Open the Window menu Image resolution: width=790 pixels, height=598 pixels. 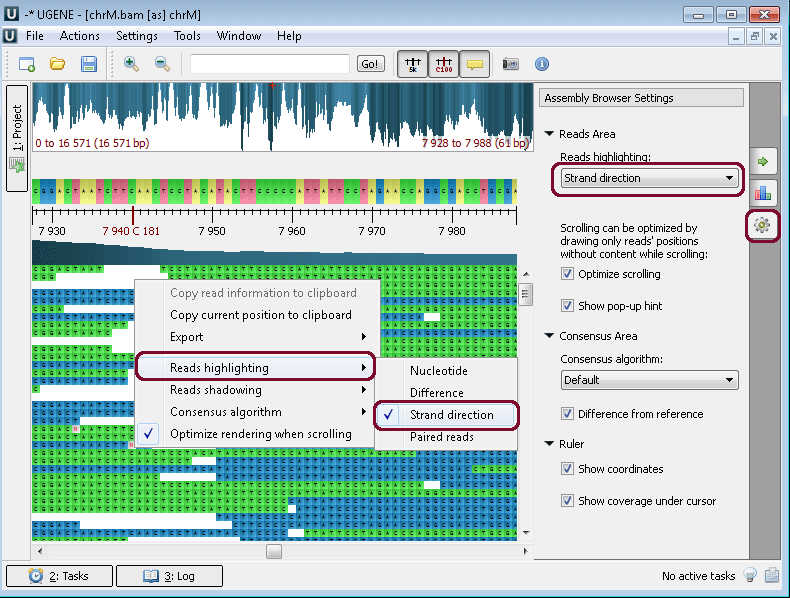pyautogui.click(x=239, y=36)
